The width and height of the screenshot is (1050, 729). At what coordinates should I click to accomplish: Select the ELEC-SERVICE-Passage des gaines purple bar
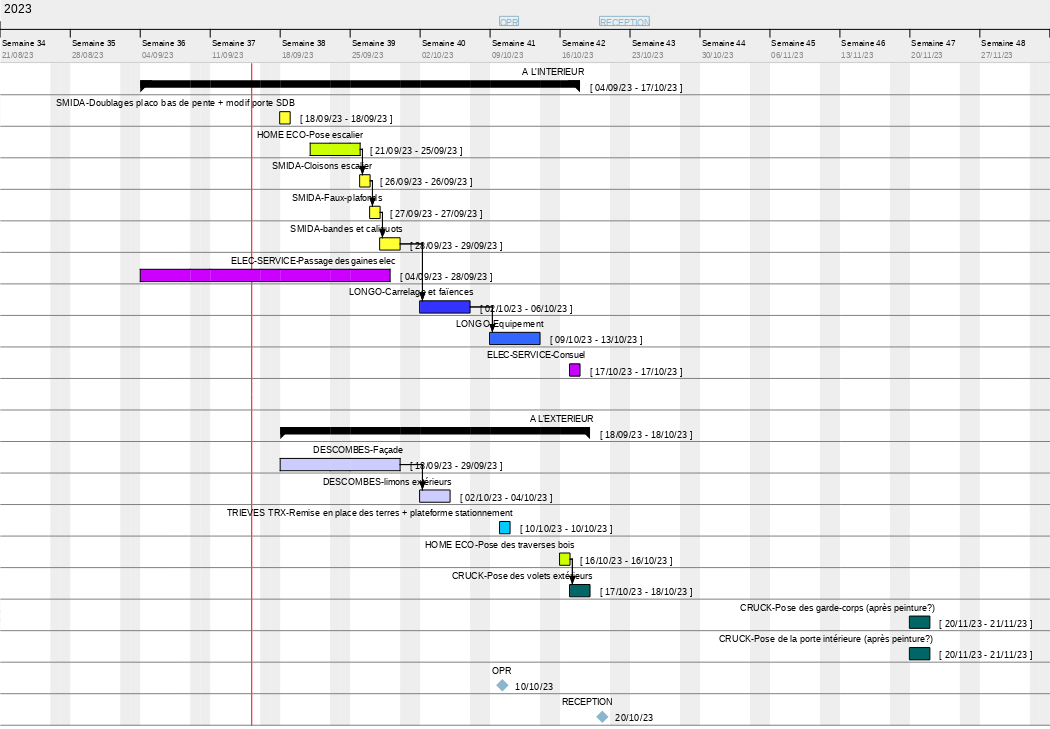tap(265, 275)
